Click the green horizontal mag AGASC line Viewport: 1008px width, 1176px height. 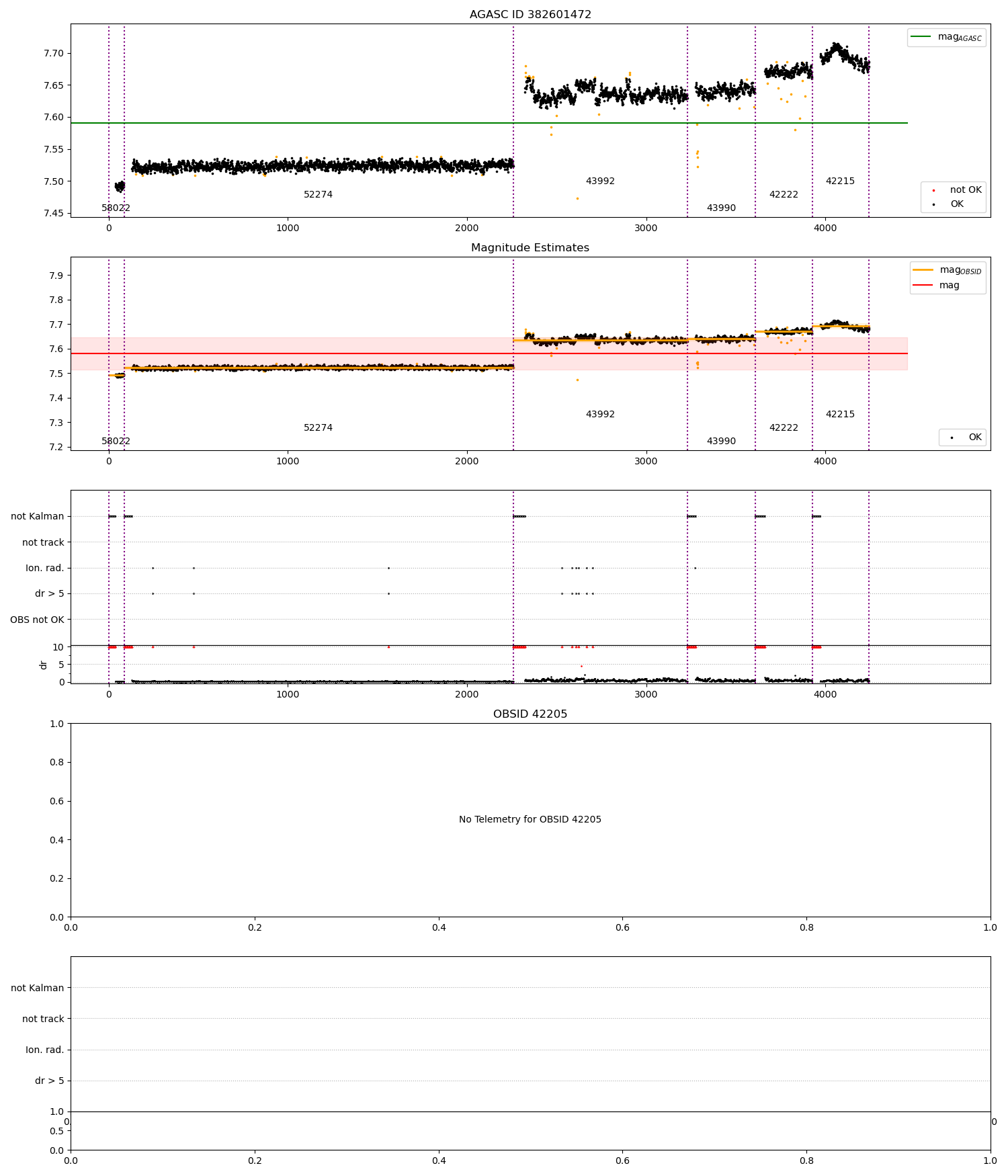coord(489,123)
